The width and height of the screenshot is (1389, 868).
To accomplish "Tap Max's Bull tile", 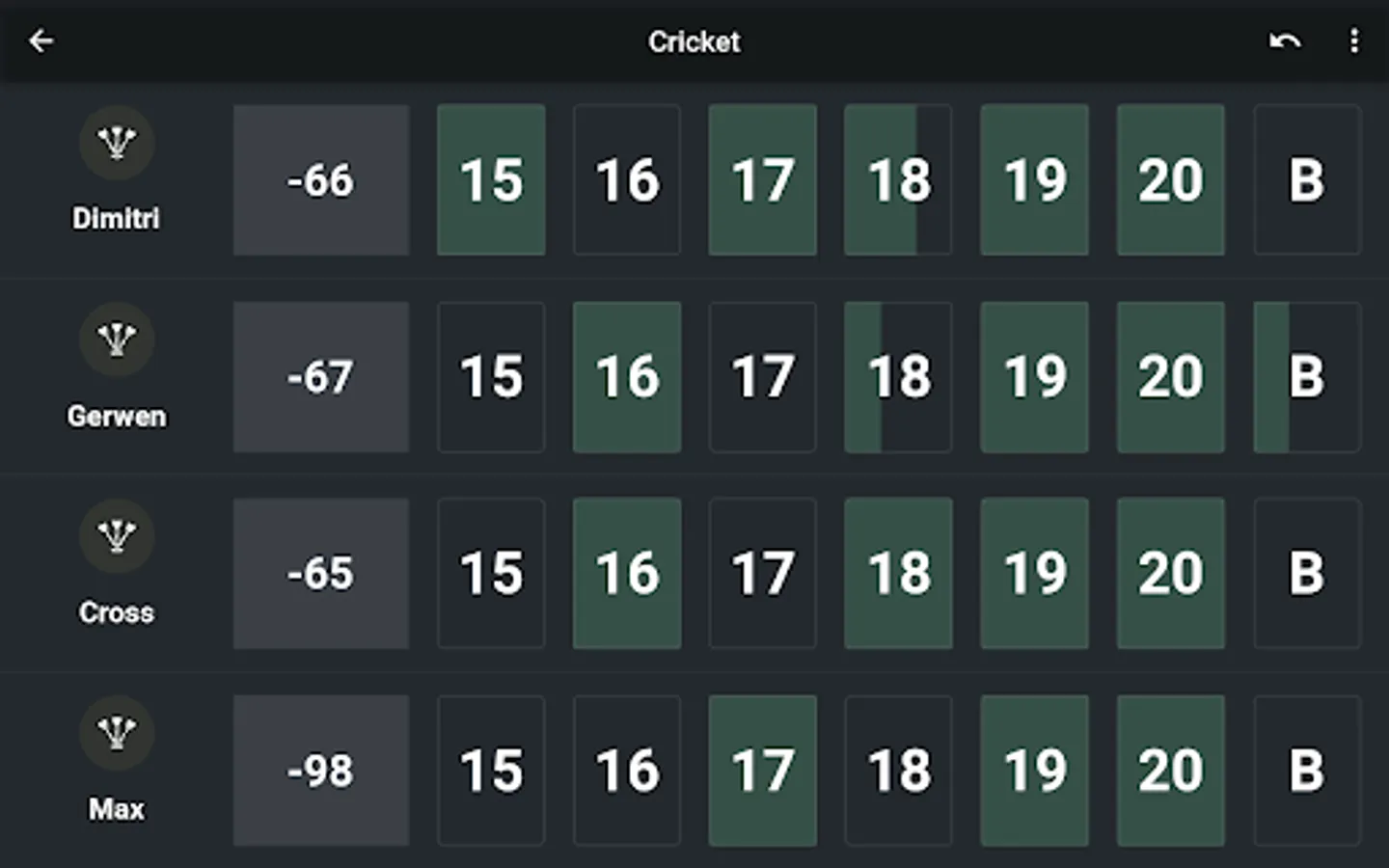I will pyautogui.click(x=1307, y=771).
